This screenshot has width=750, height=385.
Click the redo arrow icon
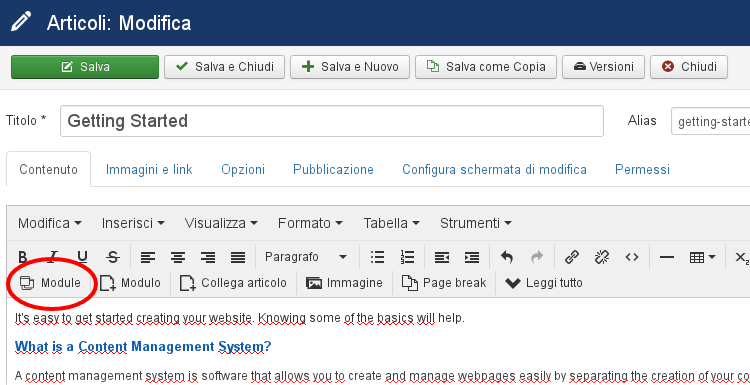coord(537,257)
